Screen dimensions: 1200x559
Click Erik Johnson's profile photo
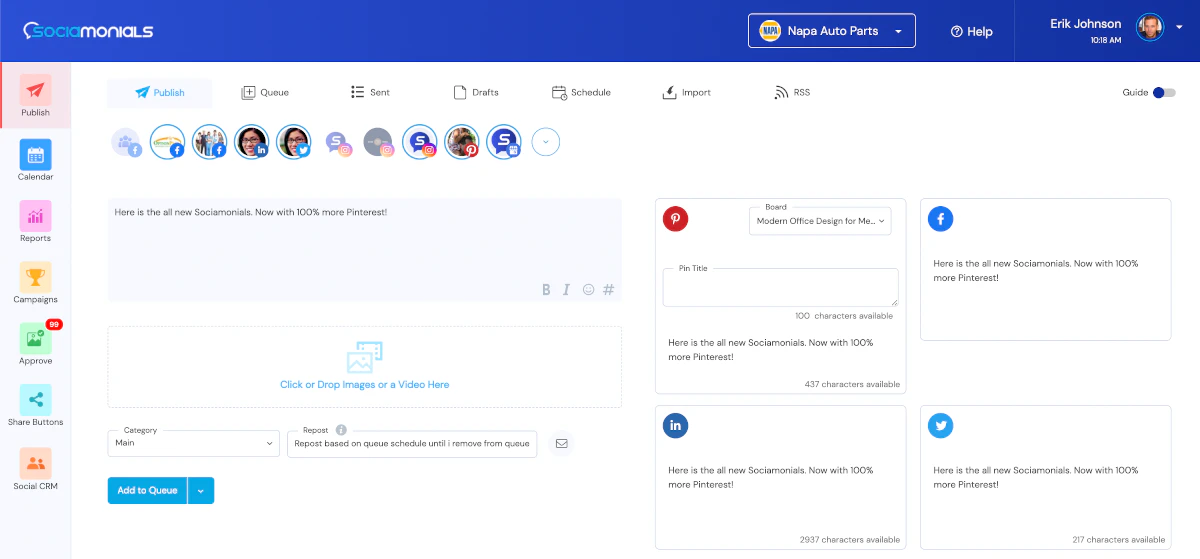tap(1150, 27)
